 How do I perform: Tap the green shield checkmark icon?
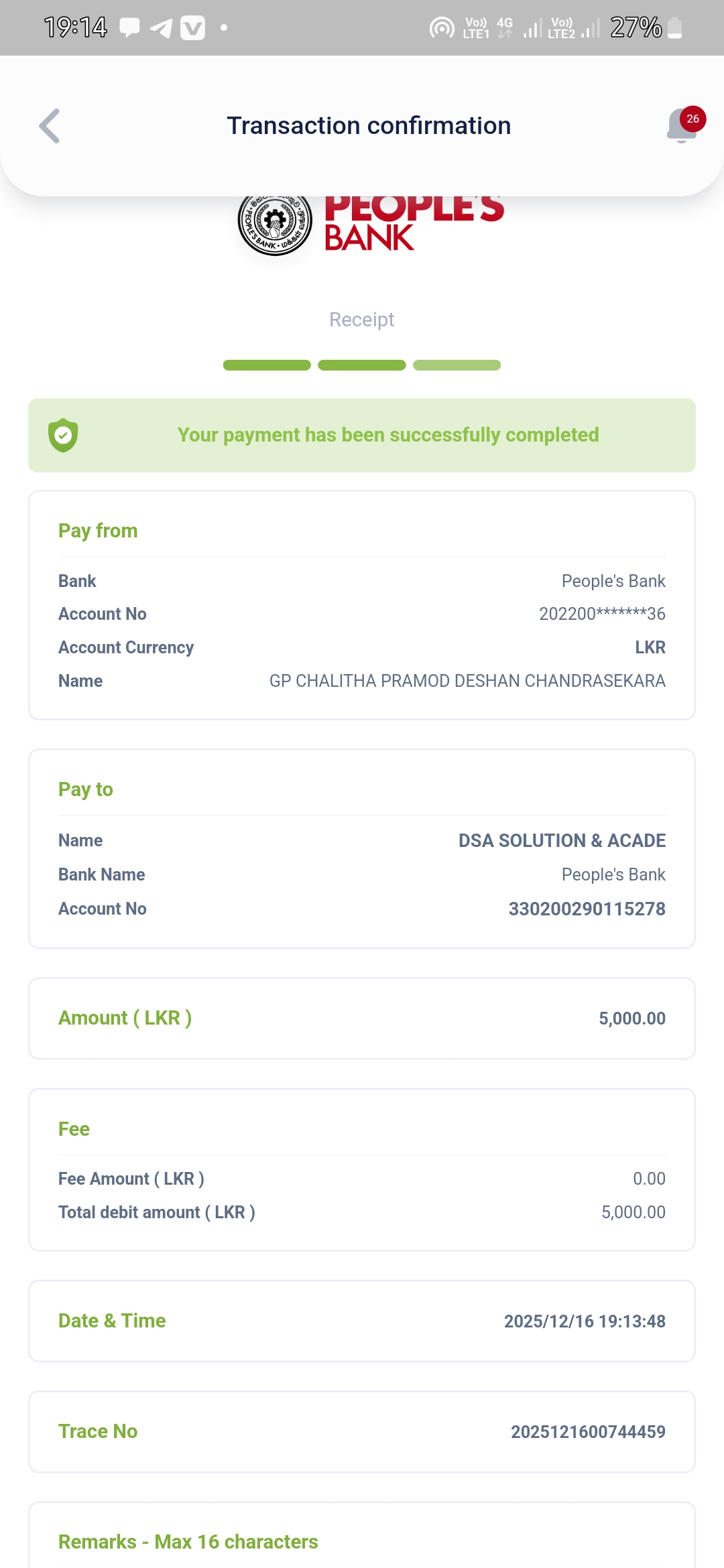(63, 436)
